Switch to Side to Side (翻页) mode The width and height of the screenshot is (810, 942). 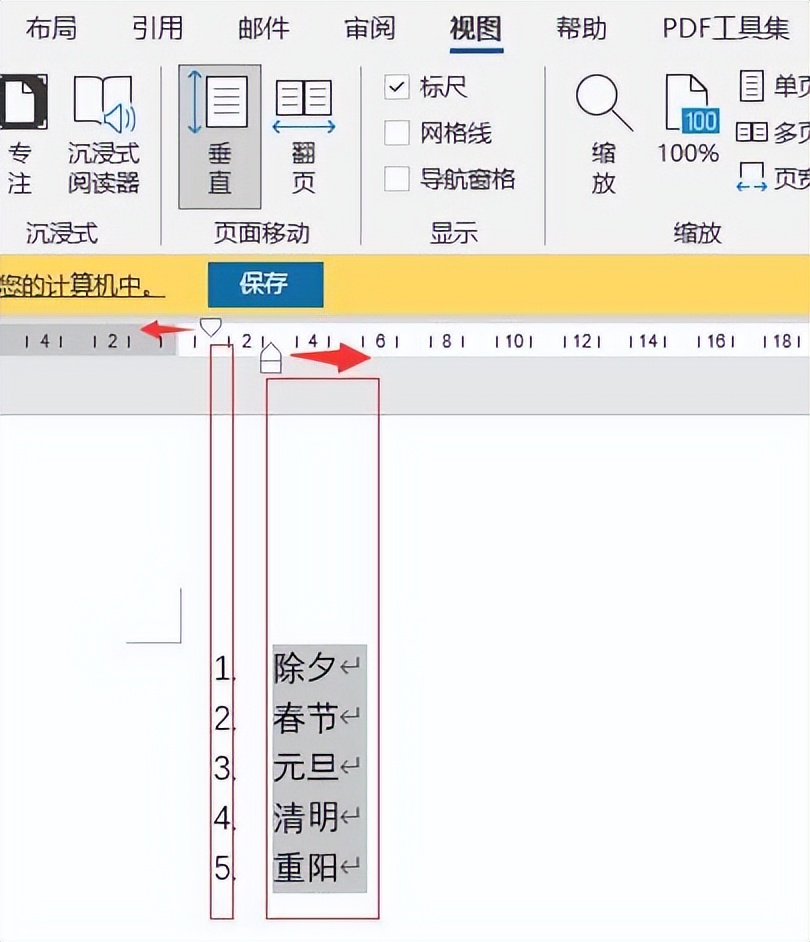click(x=303, y=136)
